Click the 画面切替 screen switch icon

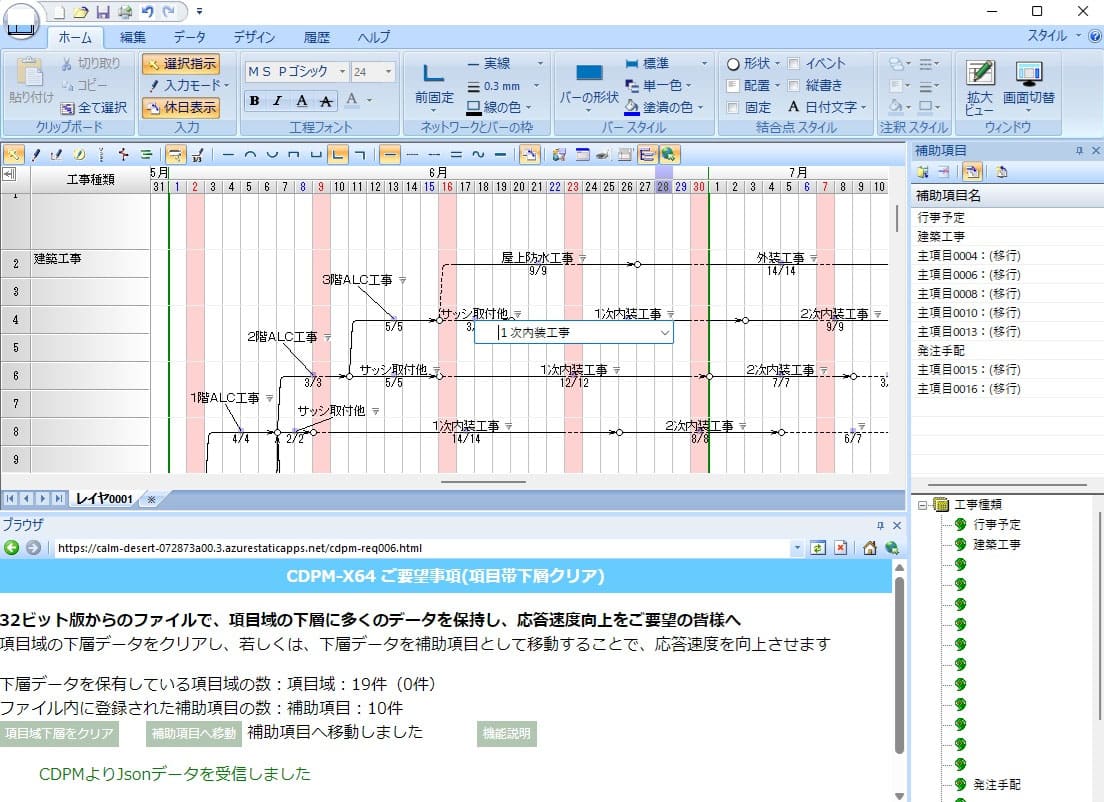1029,86
